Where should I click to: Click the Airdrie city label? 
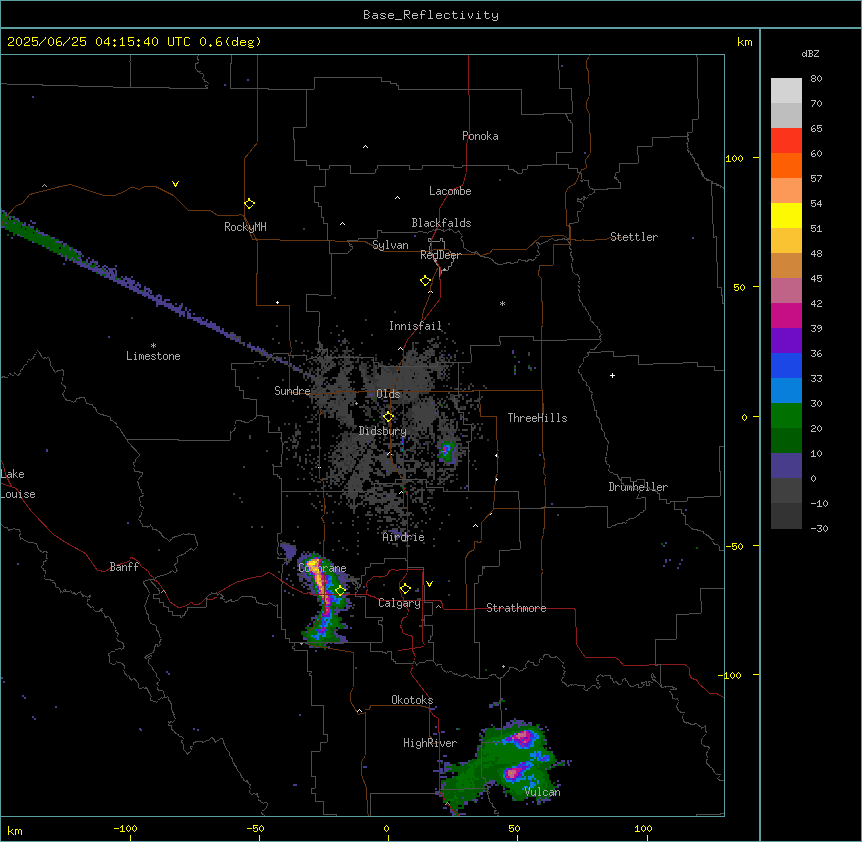coord(404,537)
